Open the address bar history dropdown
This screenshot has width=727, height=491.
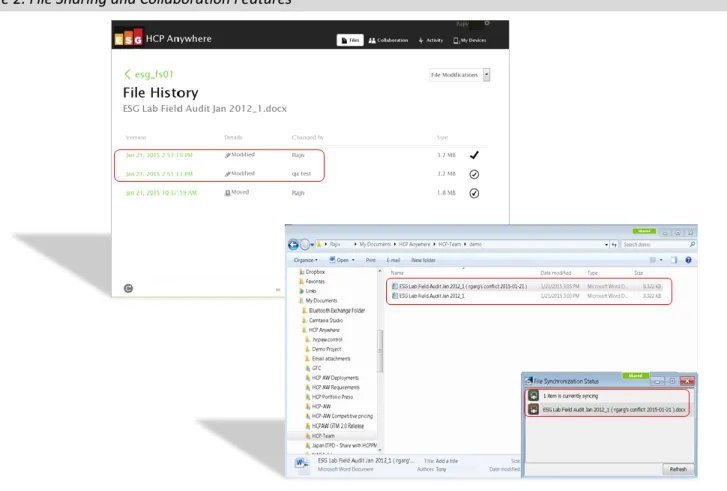[x=606, y=244]
